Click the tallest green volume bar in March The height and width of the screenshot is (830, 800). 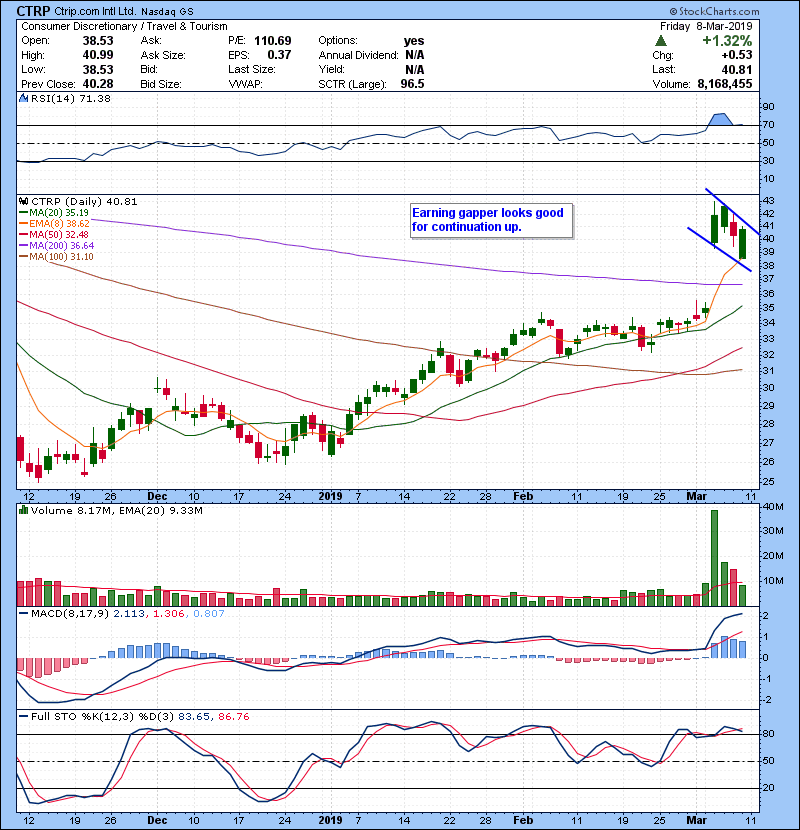coord(714,558)
